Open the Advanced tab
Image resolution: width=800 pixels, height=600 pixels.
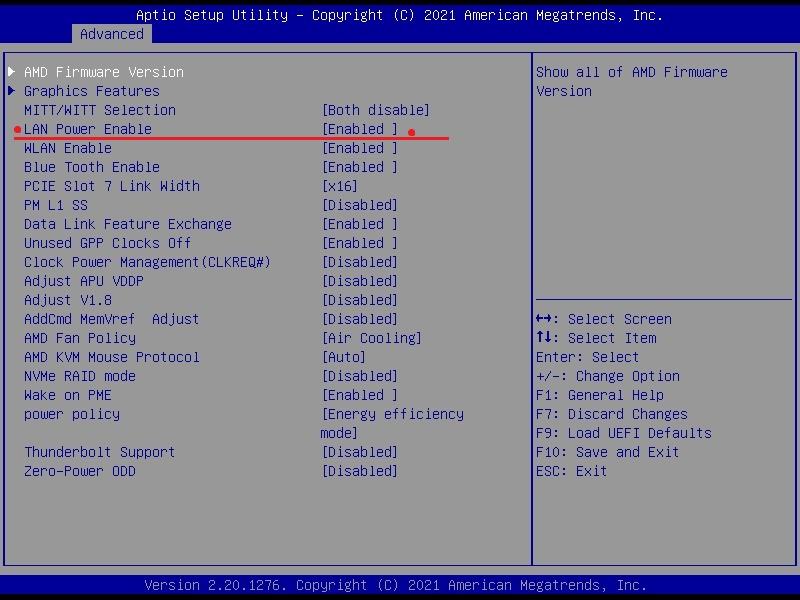[112, 34]
